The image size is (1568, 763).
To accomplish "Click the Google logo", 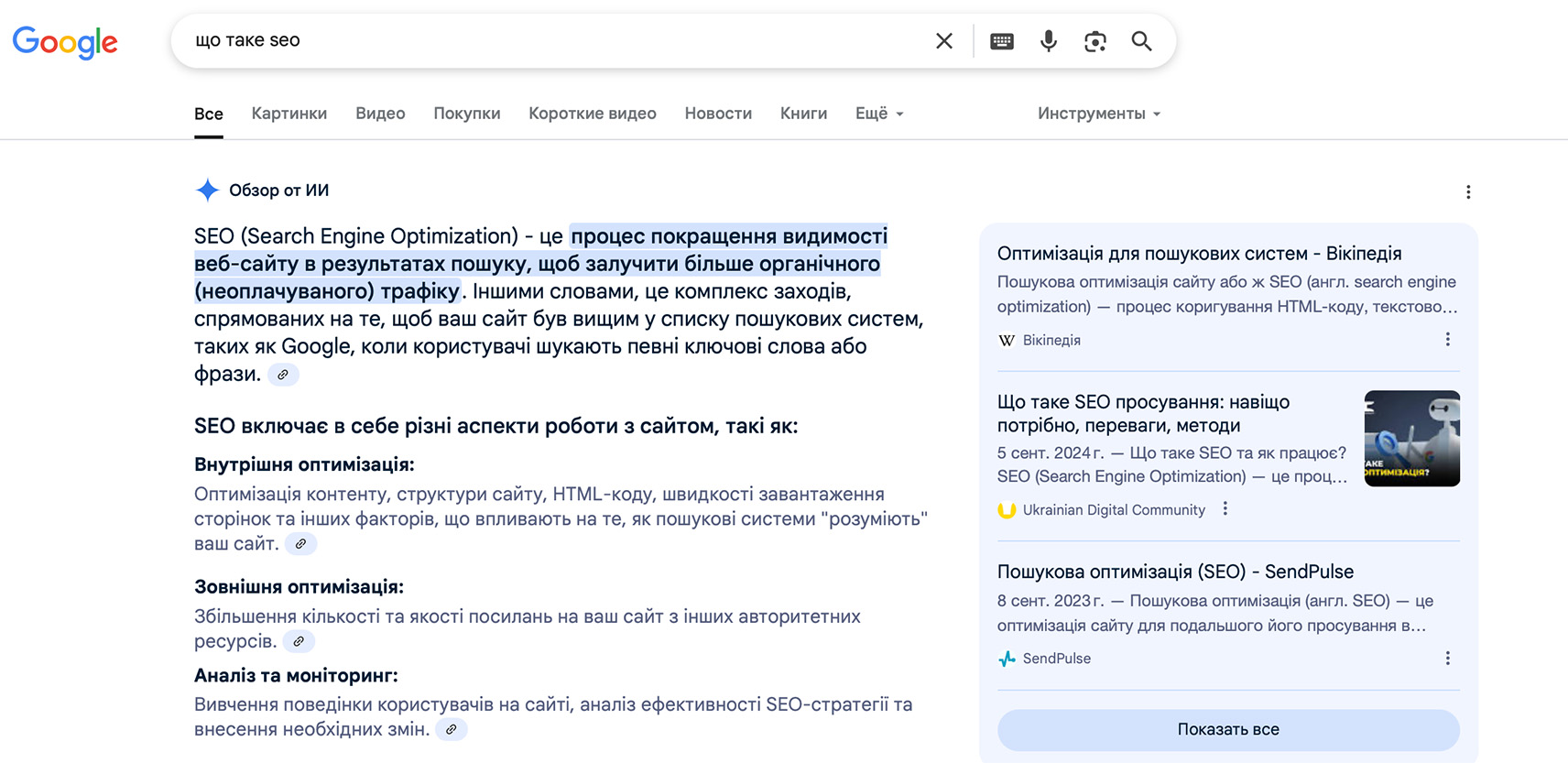I will [x=65, y=42].
